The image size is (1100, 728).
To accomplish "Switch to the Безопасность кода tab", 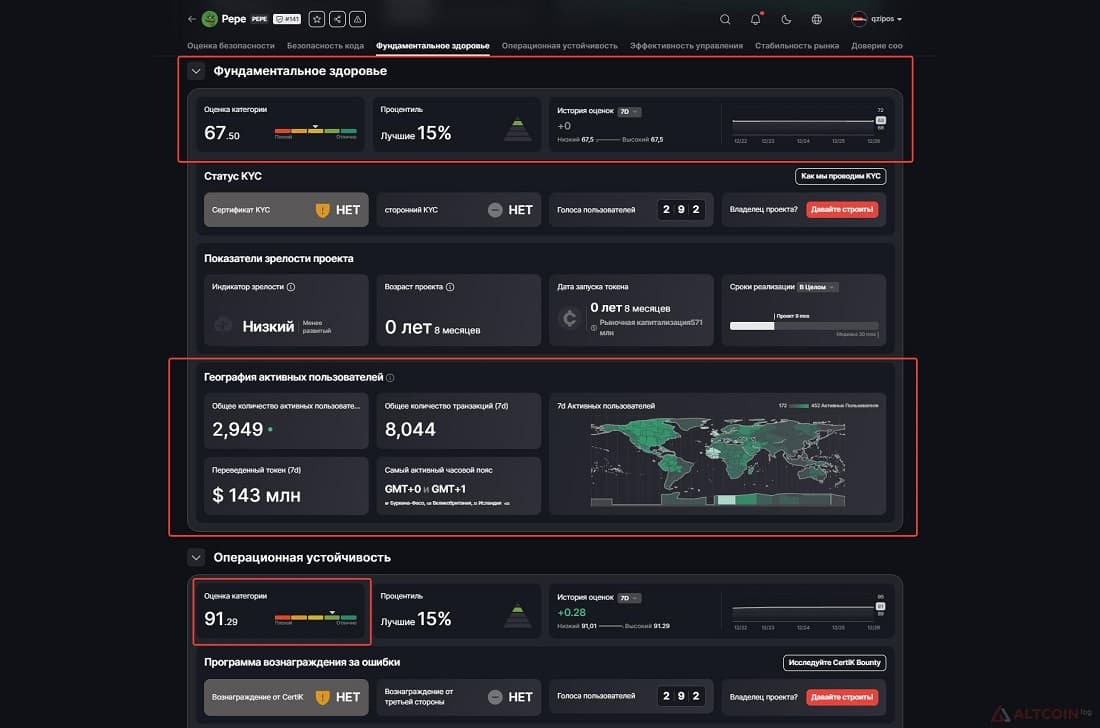I will pos(326,46).
